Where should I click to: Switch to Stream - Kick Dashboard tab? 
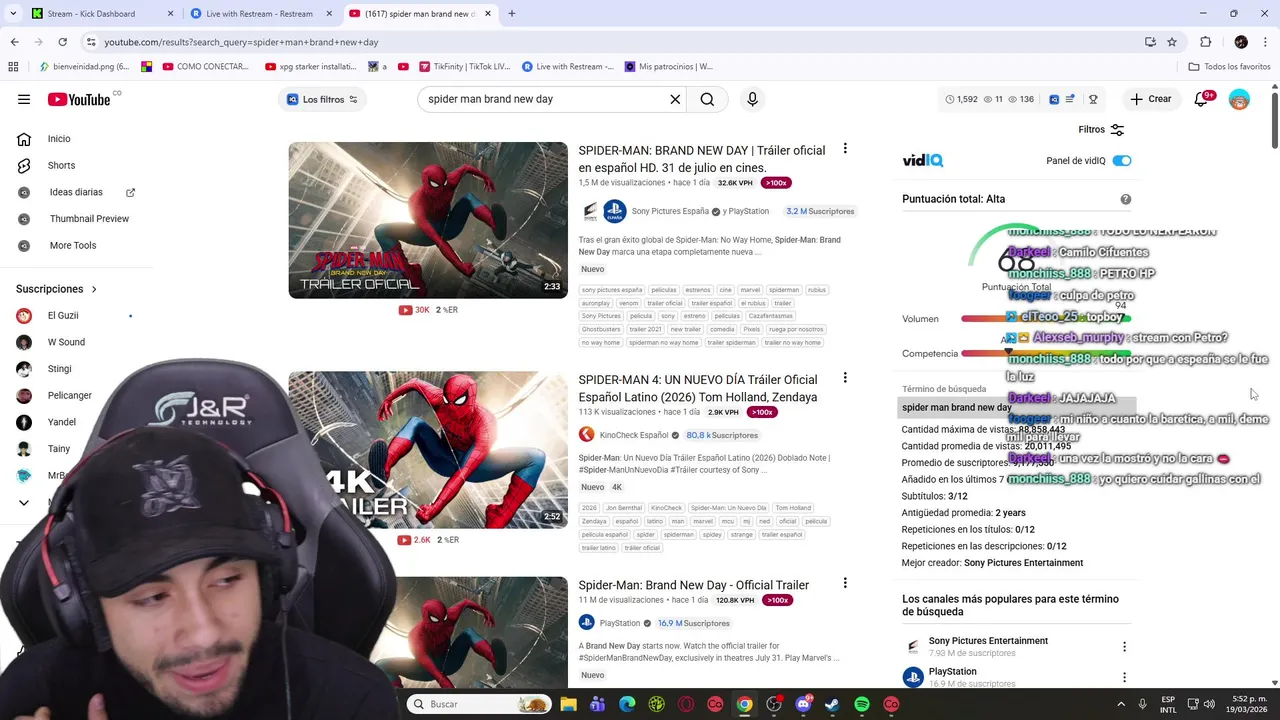click(92, 14)
